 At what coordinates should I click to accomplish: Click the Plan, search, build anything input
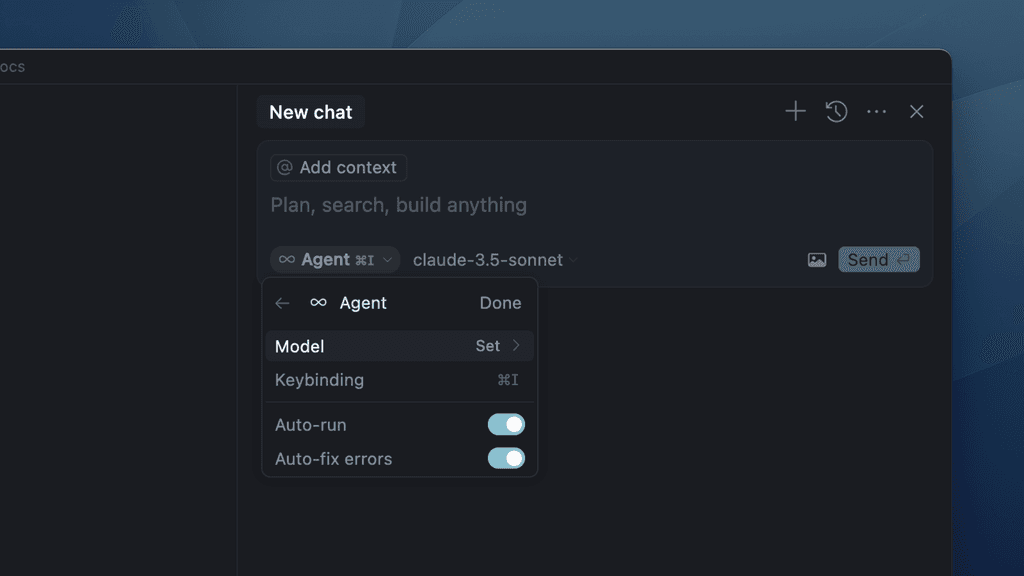coord(397,205)
